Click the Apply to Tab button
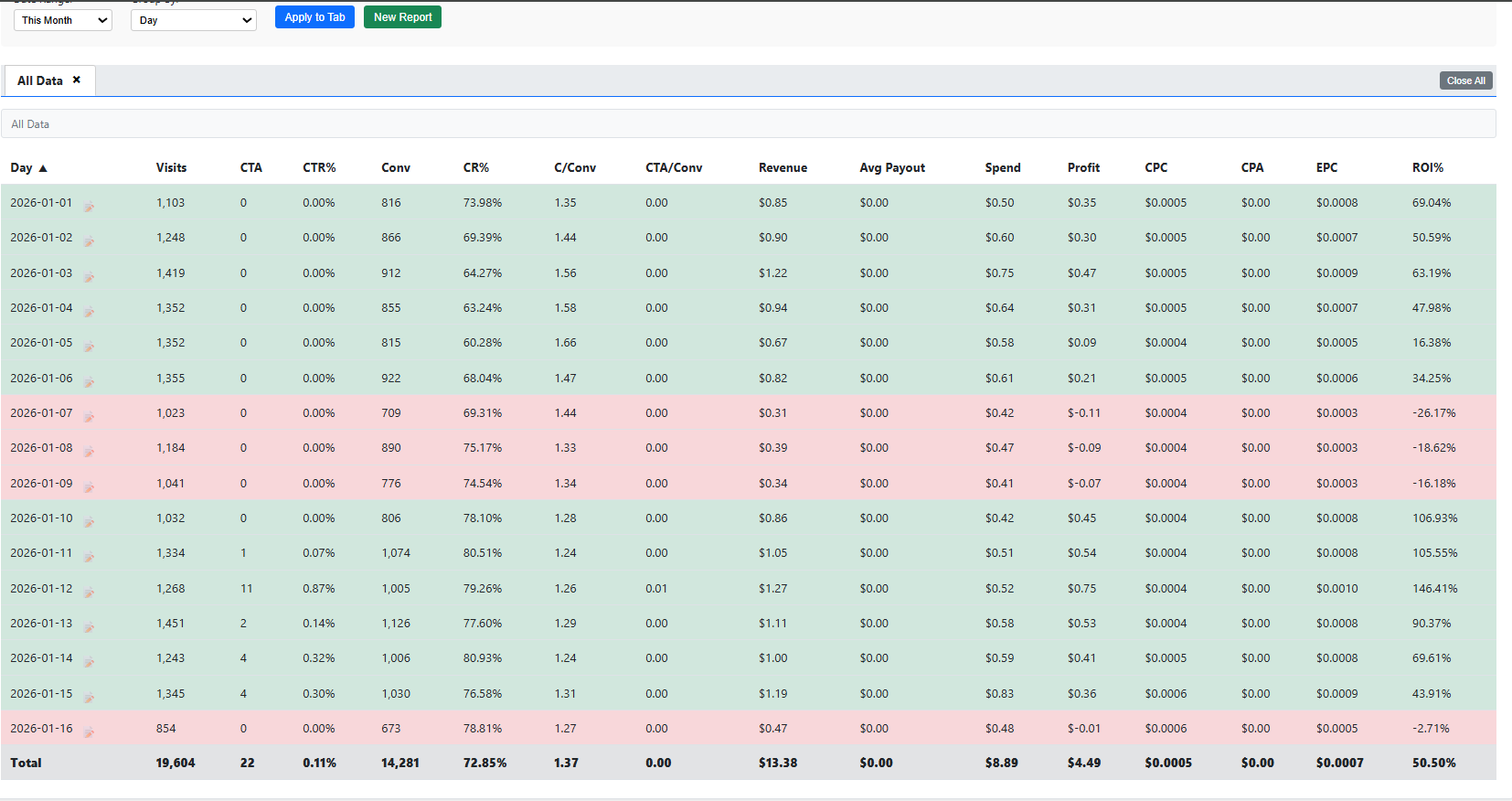 pos(314,17)
